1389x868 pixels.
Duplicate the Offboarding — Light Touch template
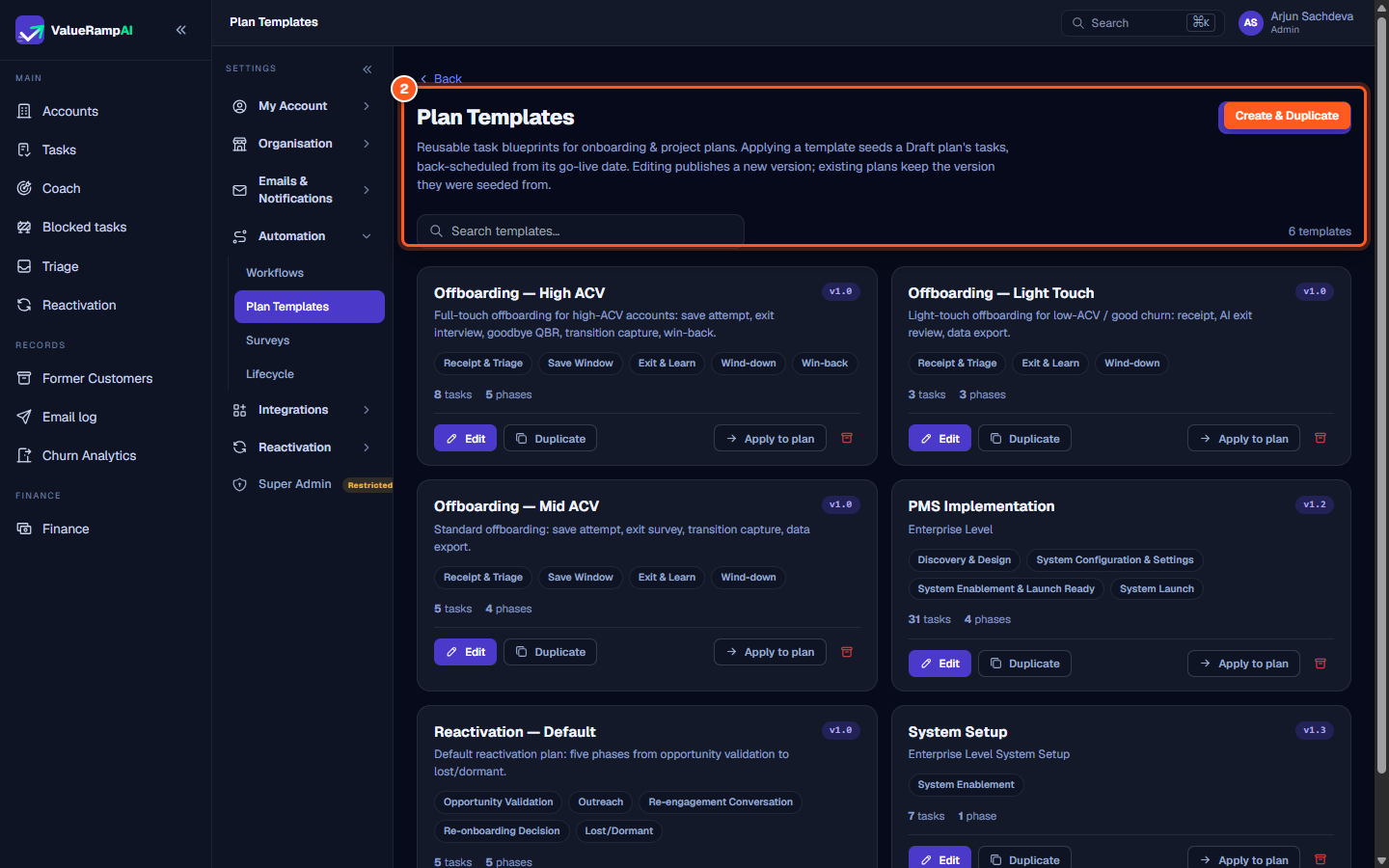click(1024, 438)
